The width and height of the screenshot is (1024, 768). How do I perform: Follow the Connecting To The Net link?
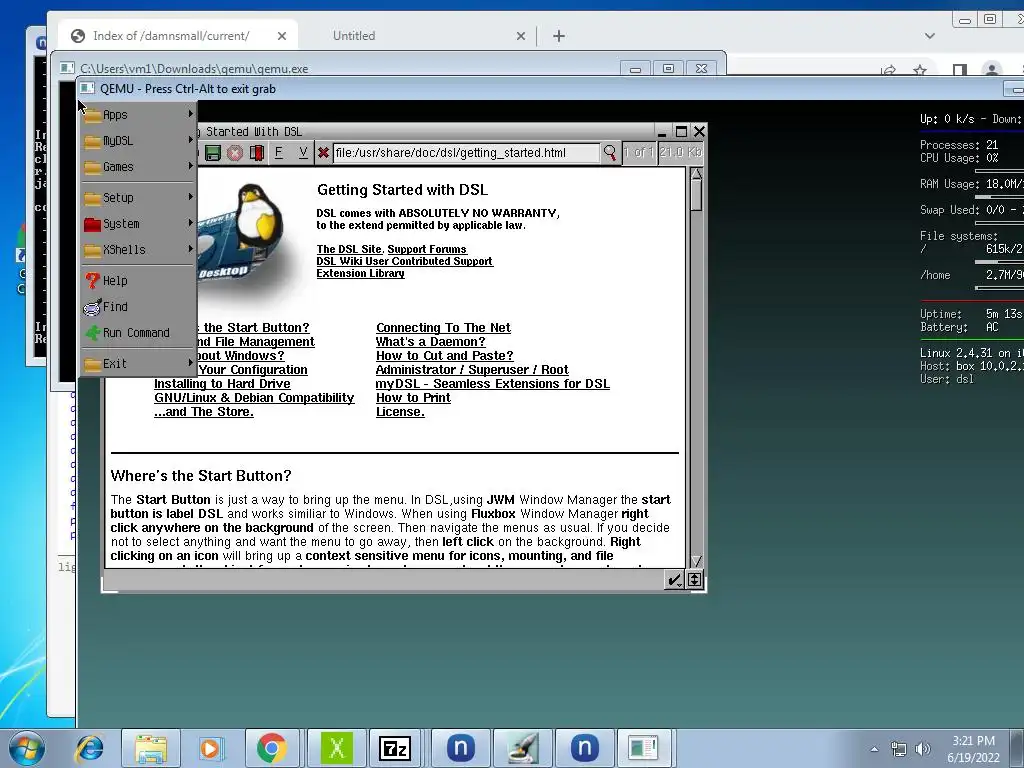pos(443,328)
